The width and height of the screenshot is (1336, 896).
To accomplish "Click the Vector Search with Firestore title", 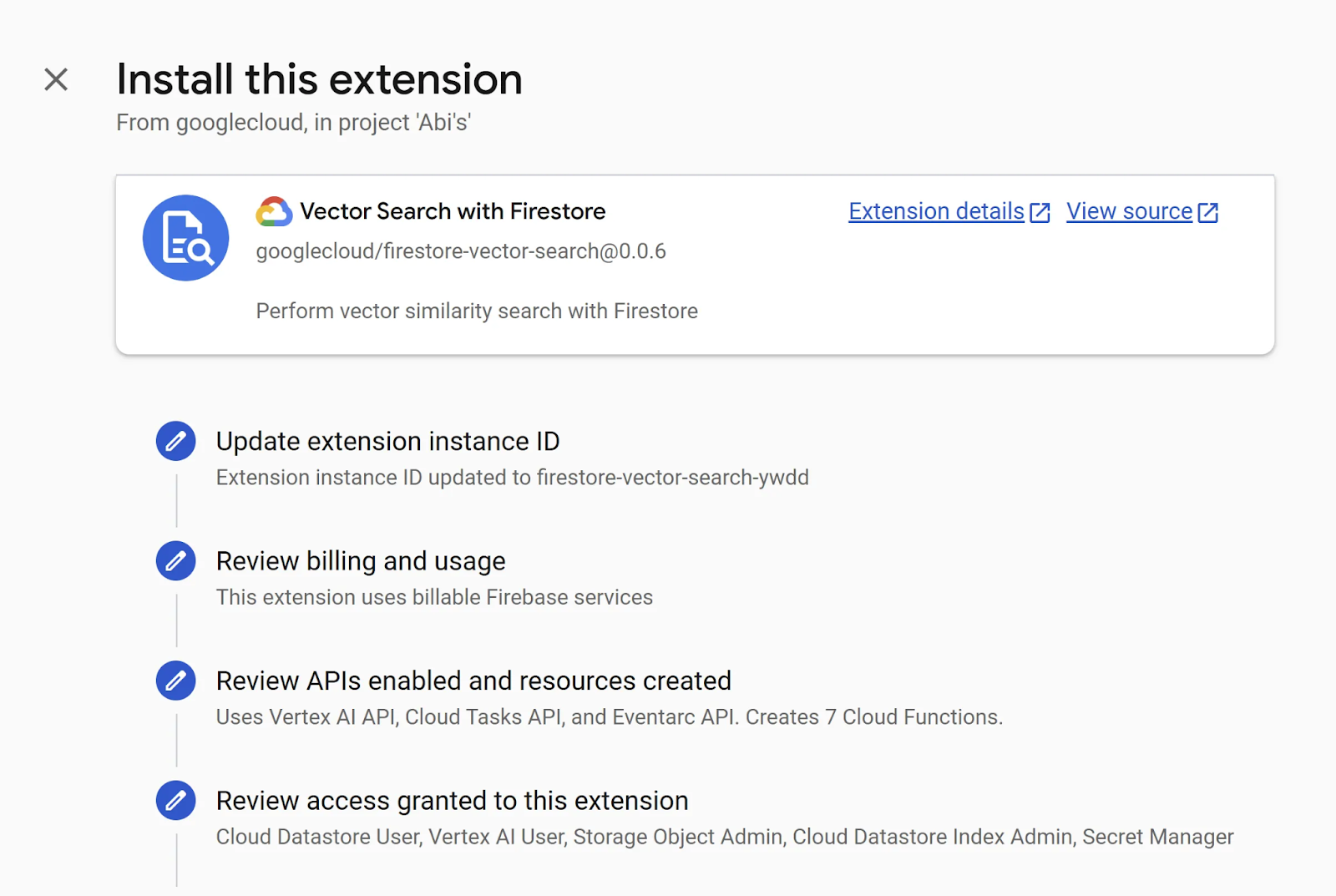I will pyautogui.click(x=453, y=212).
